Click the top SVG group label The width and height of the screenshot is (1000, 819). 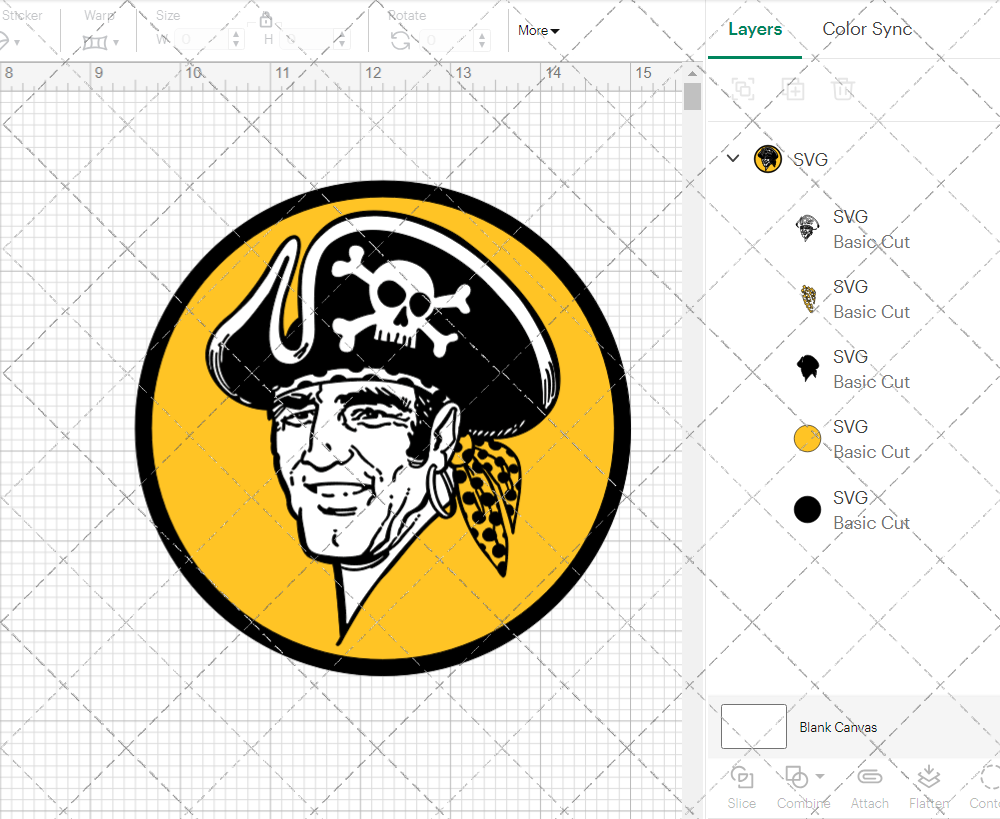pyautogui.click(x=810, y=159)
